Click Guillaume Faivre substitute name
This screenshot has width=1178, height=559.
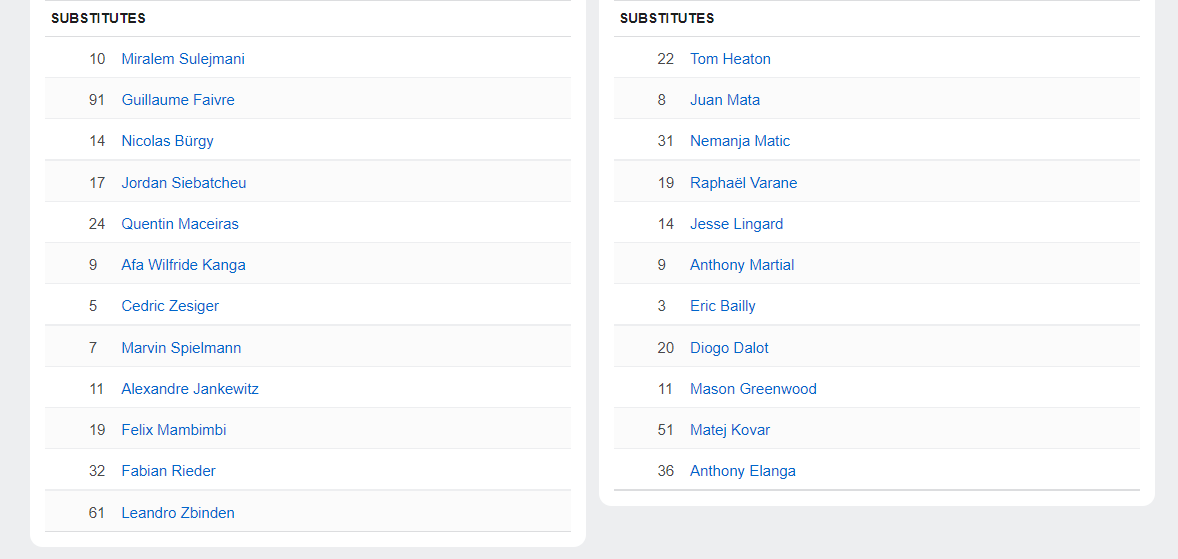tap(178, 100)
